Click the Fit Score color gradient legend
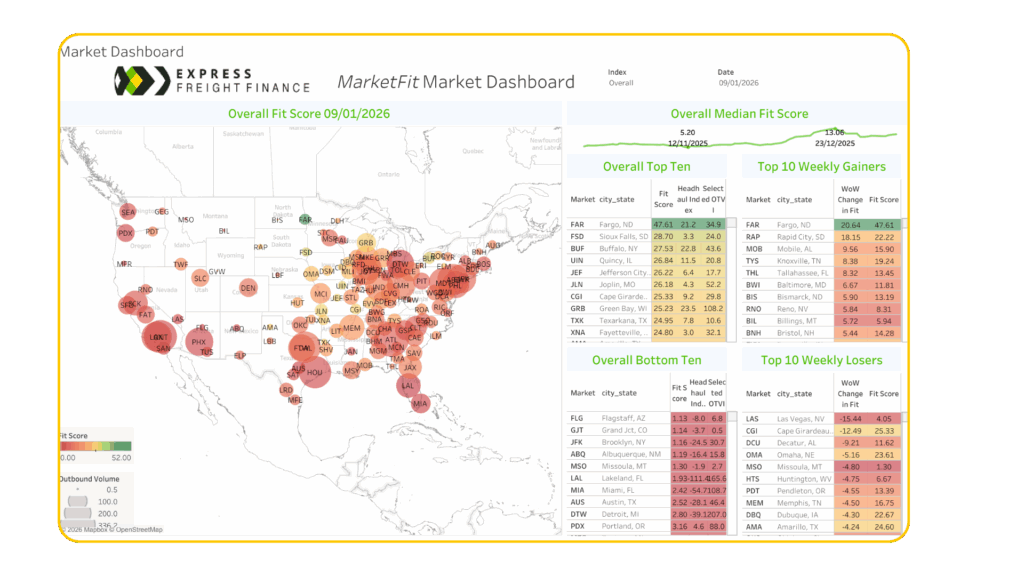Screen dimensions: 1024x576 (x=96, y=447)
